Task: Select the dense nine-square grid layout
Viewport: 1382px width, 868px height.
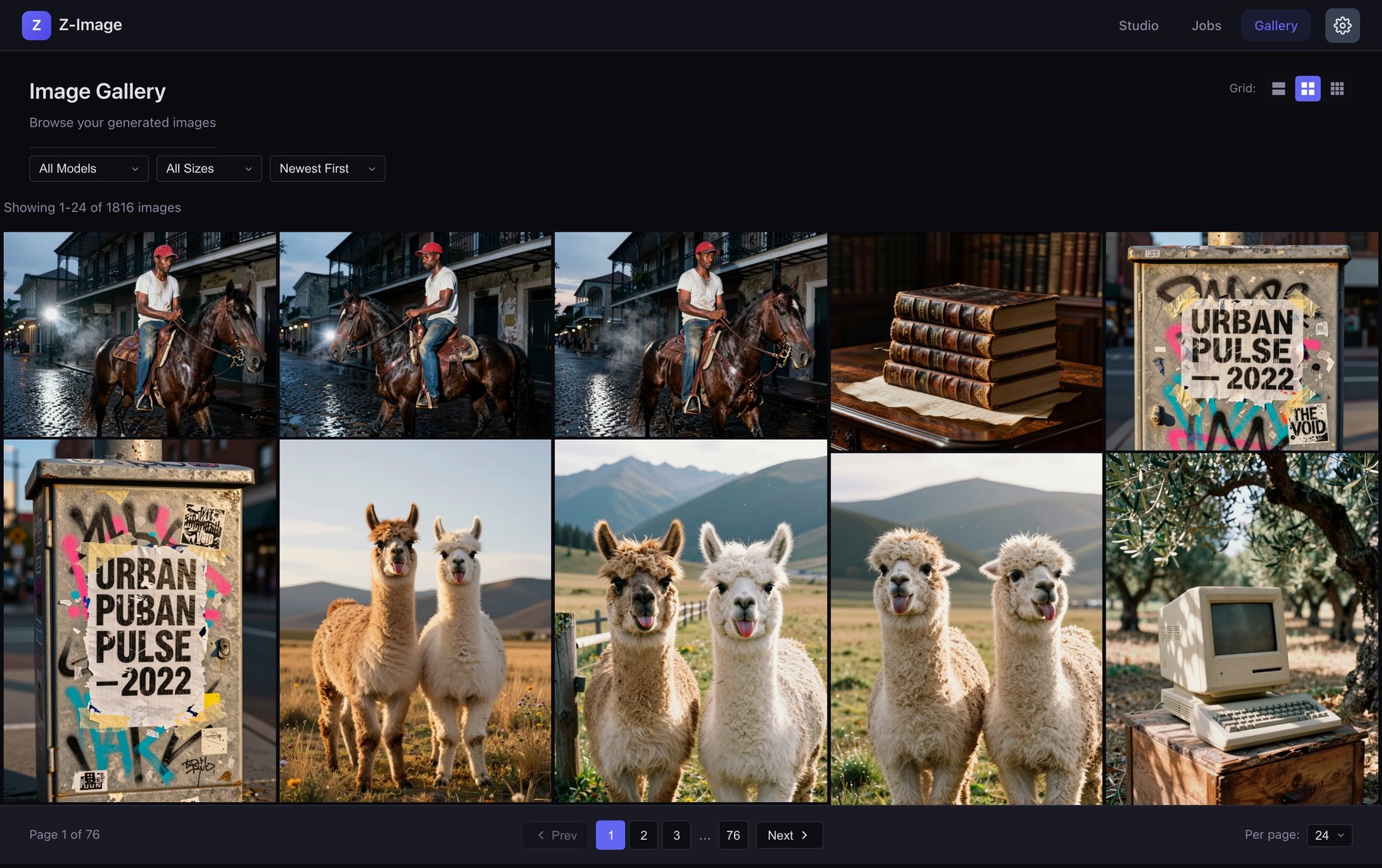Action: 1337,89
